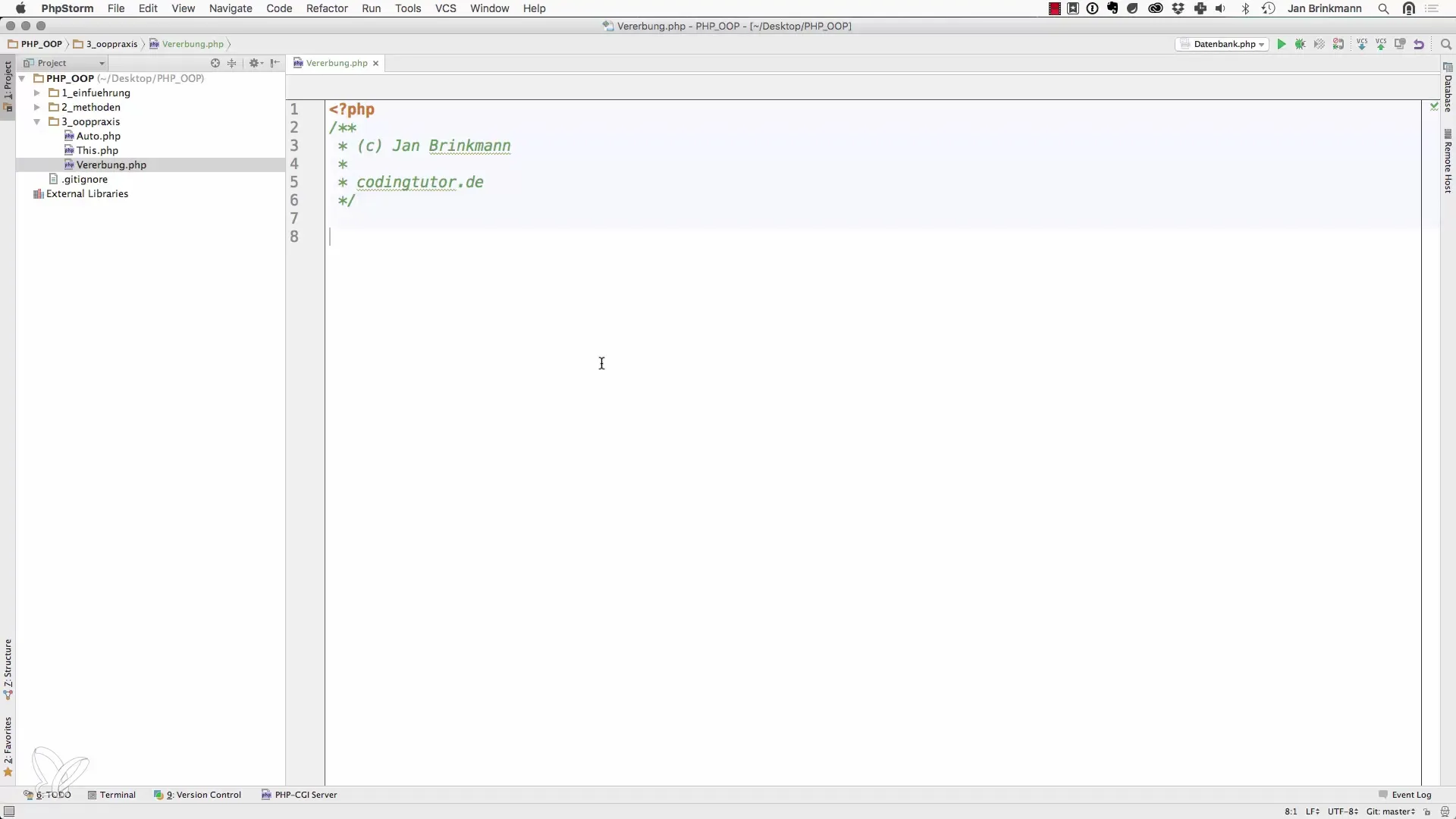Screen dimensions: 1456x819
Task: Expand the 1_einfuehrung folder
Action: 36,93
